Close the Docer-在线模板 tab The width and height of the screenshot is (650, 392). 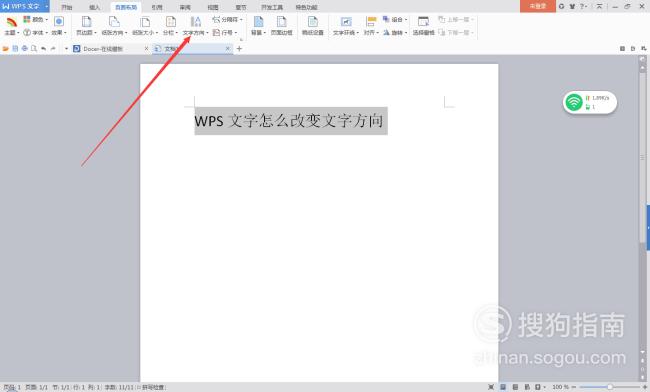146,49
